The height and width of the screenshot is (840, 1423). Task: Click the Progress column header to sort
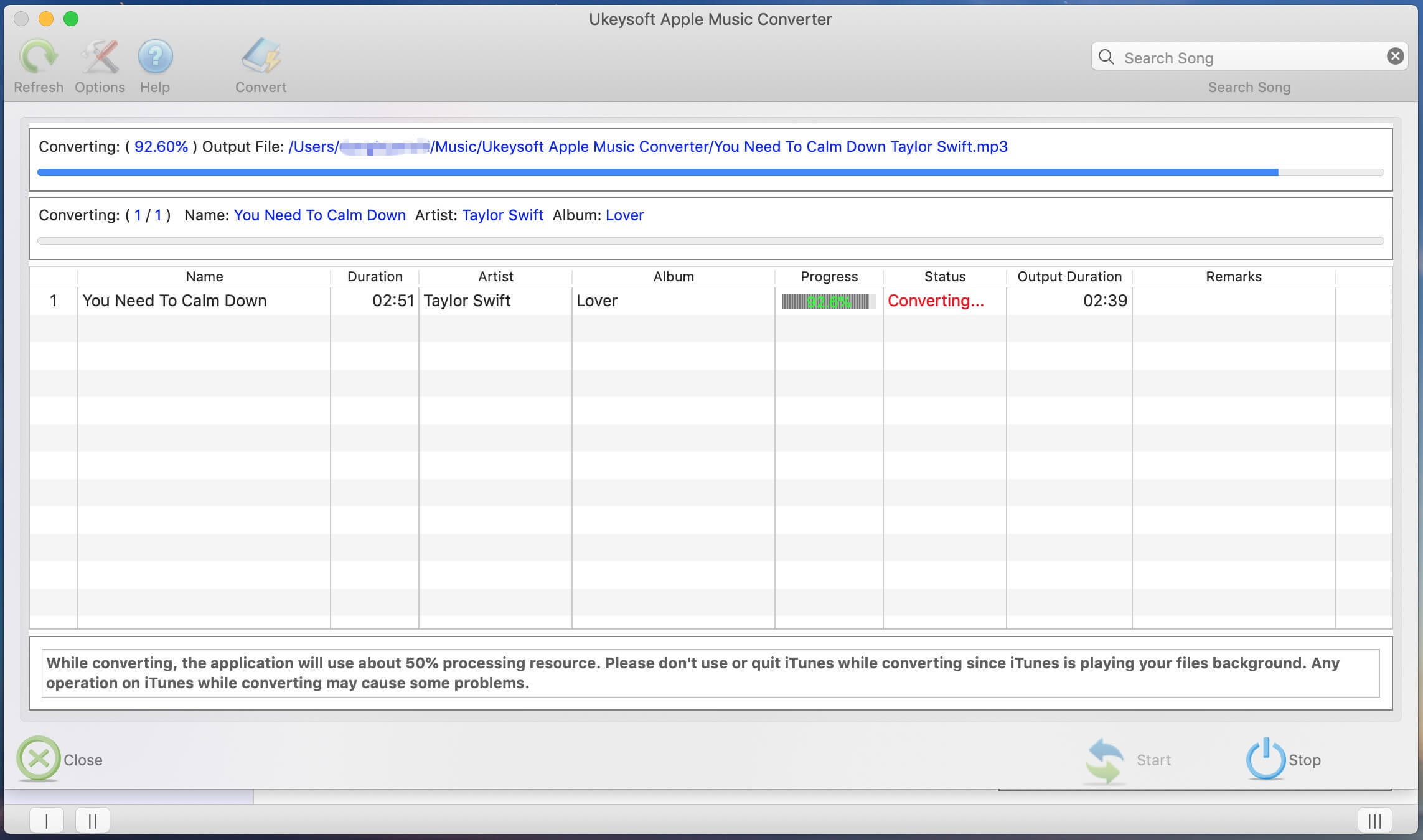(828, 276)
